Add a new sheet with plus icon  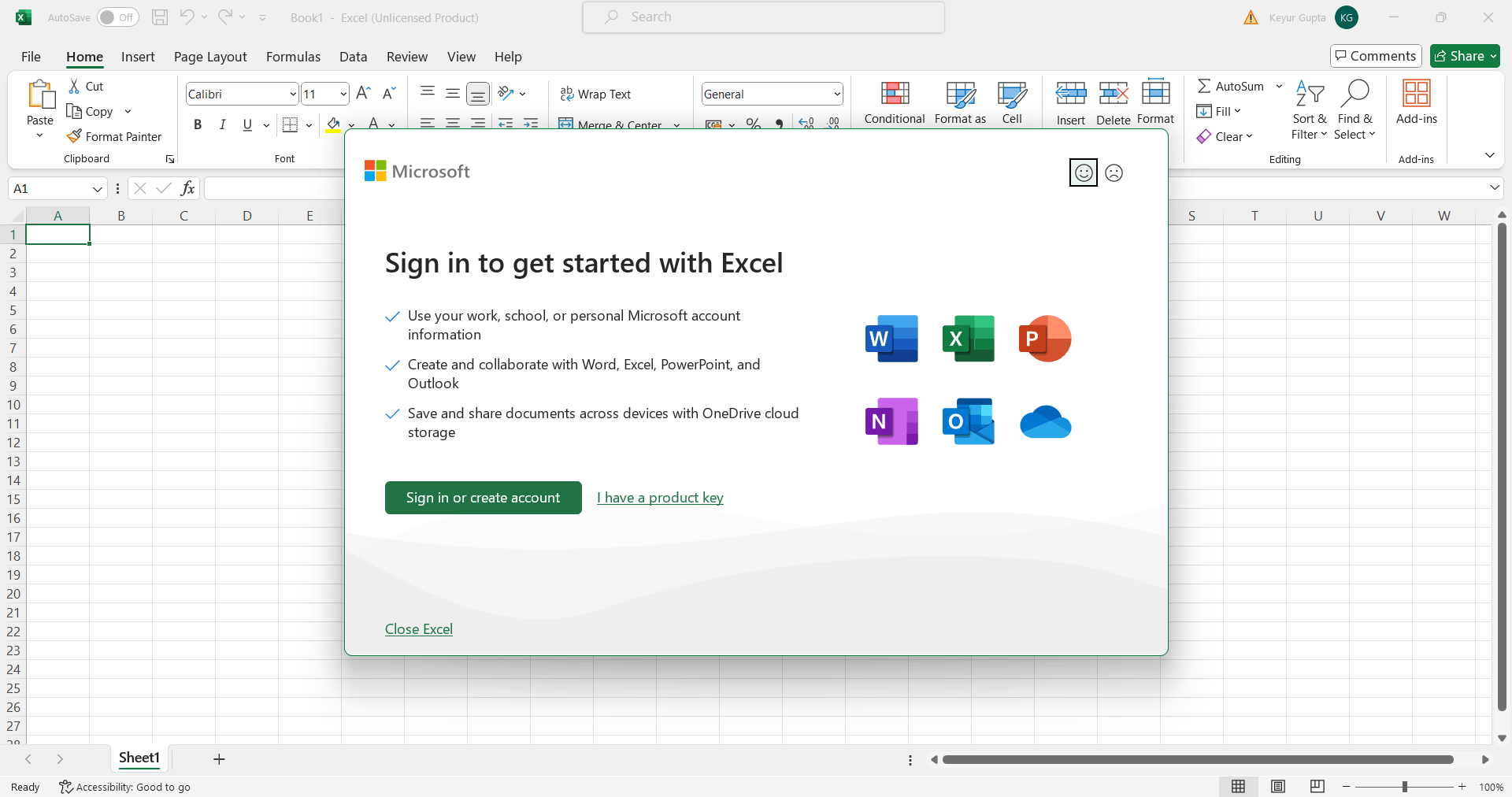(x=219, y=759)
